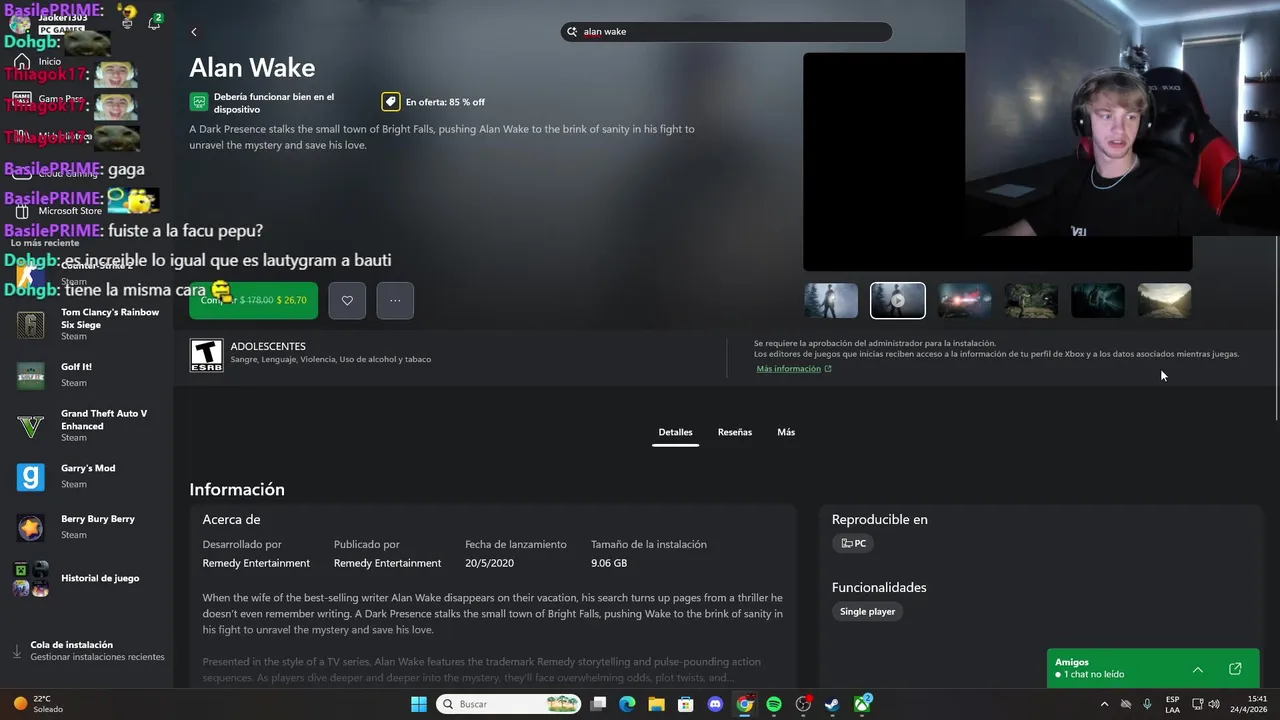Viewport: 1280px width, 720px height.
Task: Click the 'En oferta: 85 % off' tag icon
Action: click(x=390, y=102)
